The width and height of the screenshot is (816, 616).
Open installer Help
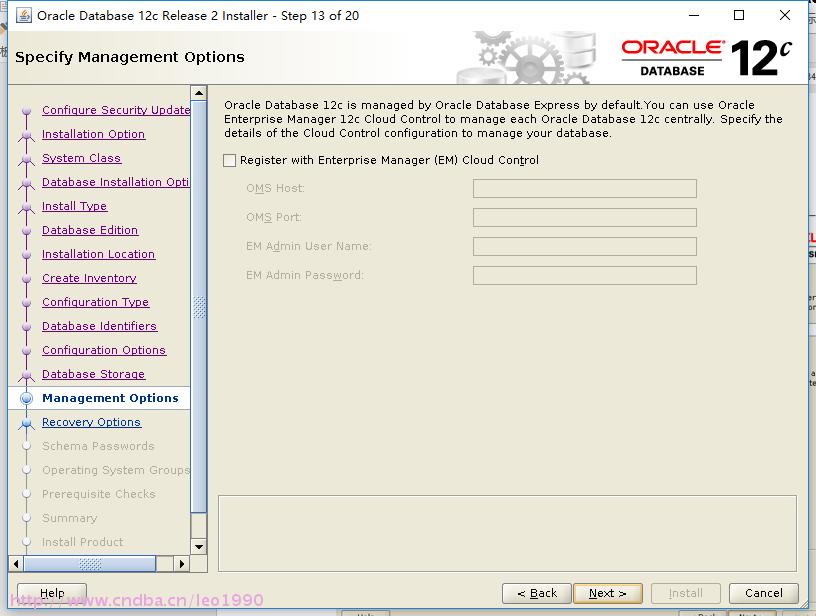pyautogui.click(x=52, y=593)
